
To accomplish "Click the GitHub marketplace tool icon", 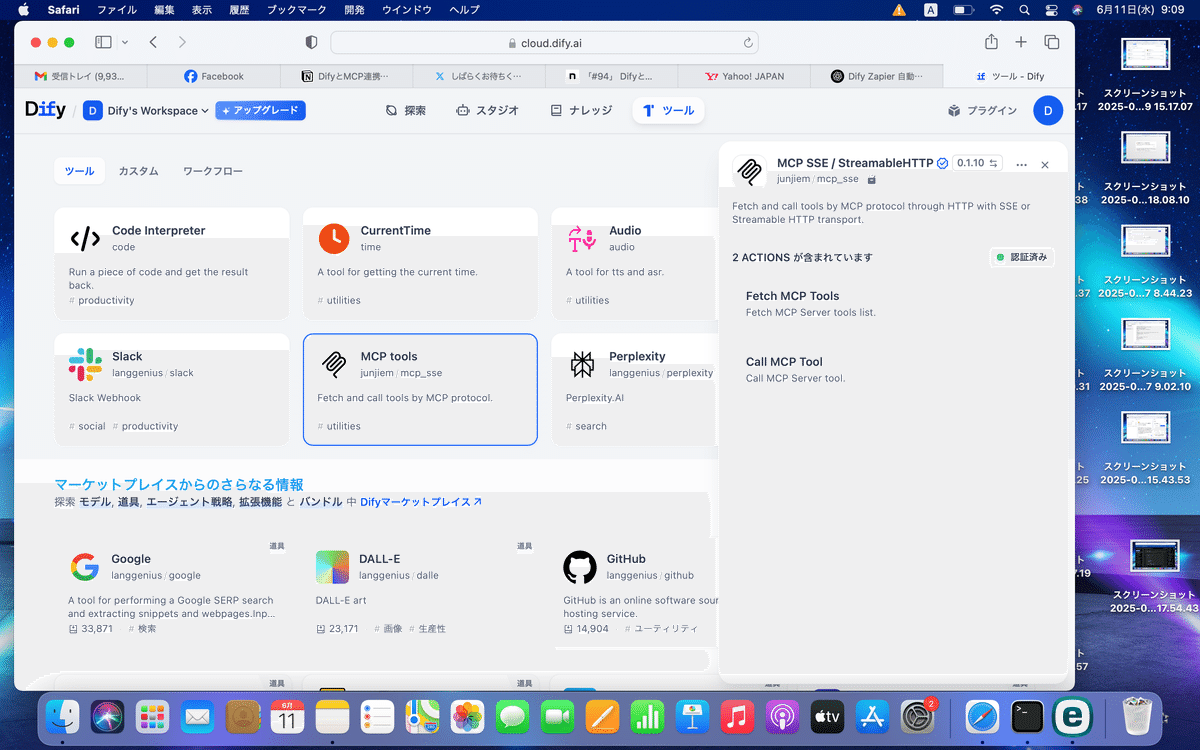I will [580, 566].
